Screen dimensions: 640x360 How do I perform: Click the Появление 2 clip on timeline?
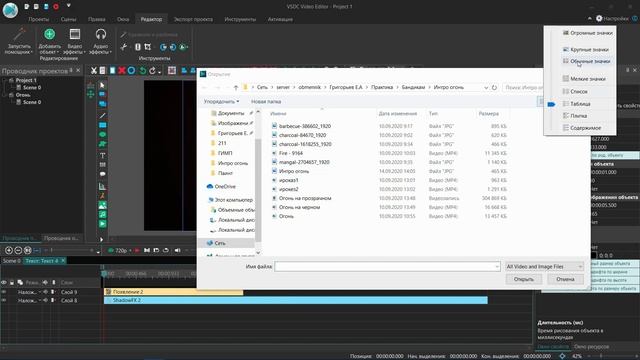(173, 292)
